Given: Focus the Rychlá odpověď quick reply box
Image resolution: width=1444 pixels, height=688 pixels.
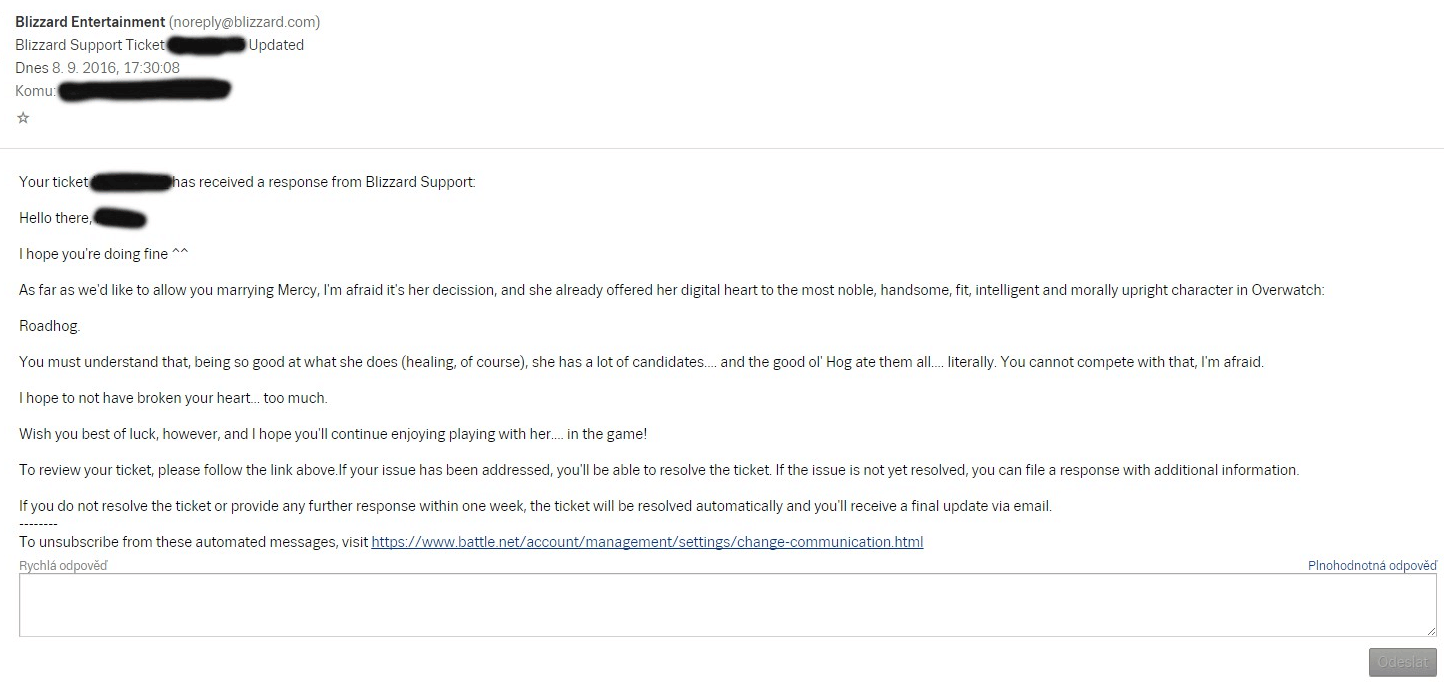Looking at the screenshot, I should click(x=727, y=604).
